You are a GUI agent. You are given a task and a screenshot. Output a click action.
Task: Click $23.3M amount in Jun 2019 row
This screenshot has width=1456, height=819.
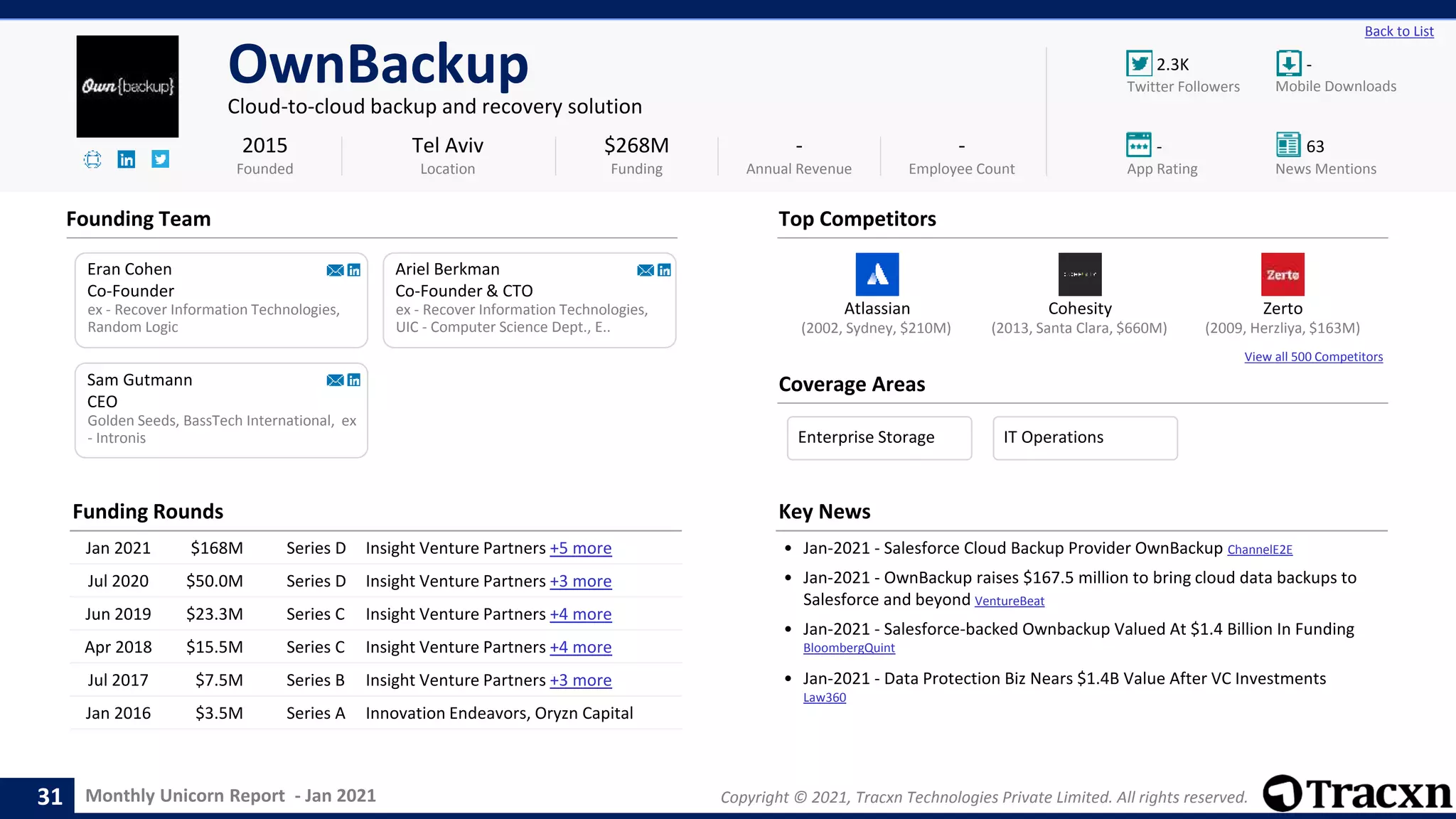(x=215, y=614)
